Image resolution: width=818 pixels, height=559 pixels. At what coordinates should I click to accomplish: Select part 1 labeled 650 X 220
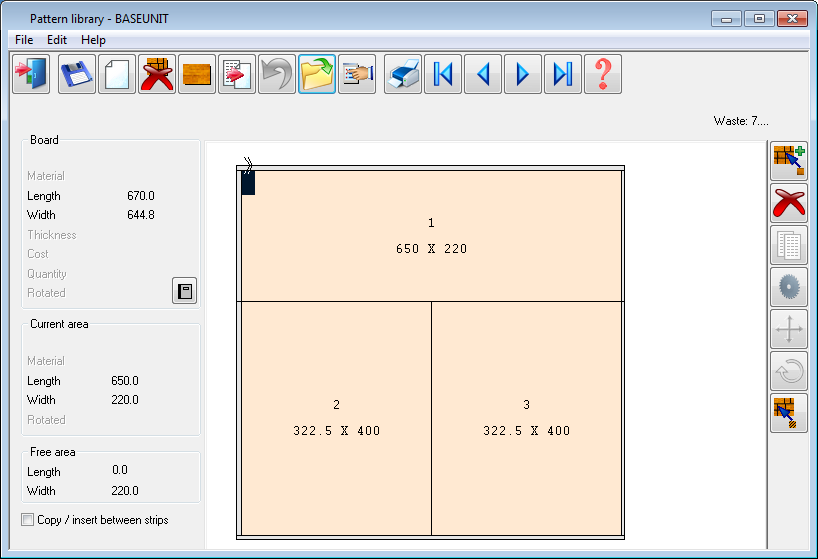tap(431, 236)
